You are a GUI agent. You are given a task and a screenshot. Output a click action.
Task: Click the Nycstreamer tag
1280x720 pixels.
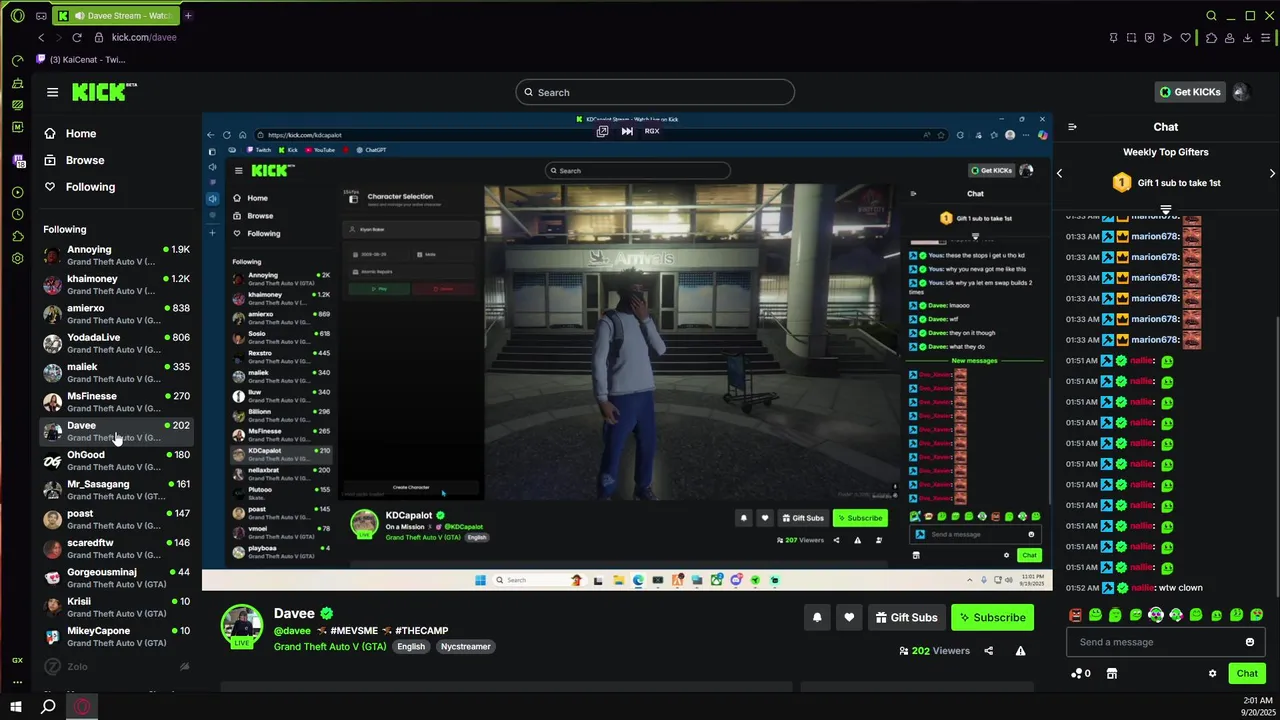point(466,647)
